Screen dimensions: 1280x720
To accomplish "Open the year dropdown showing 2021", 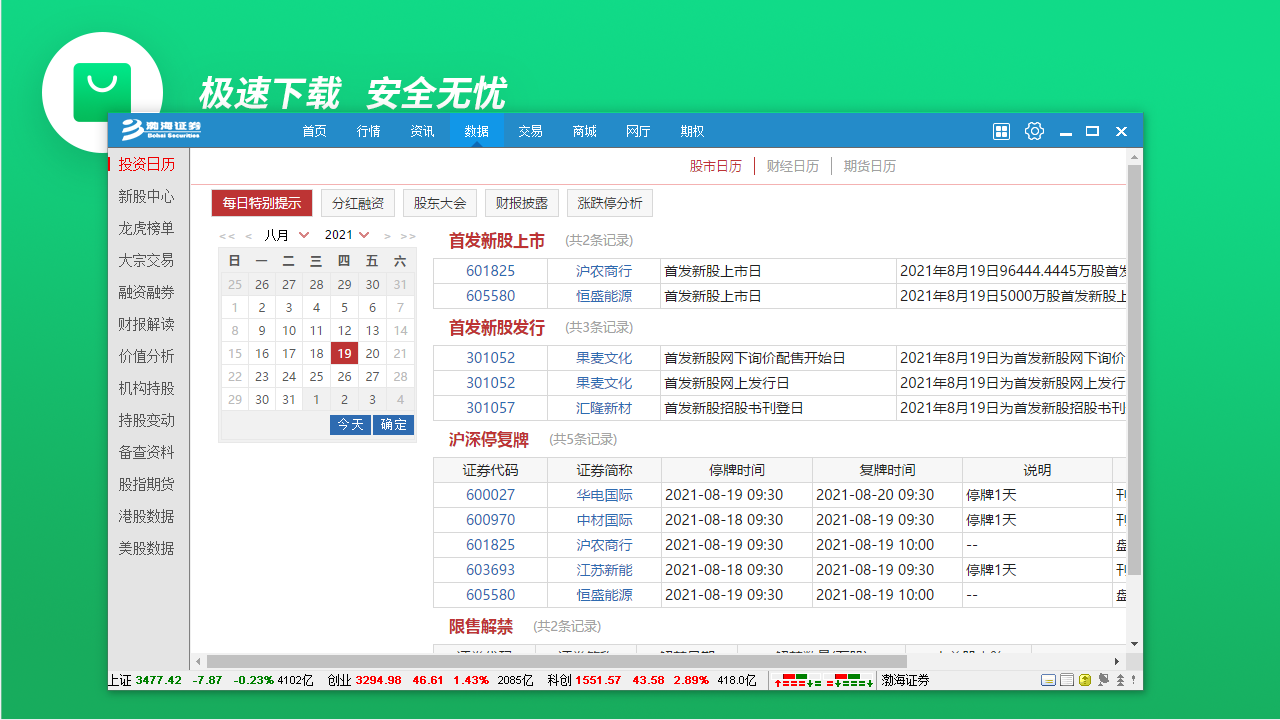I will [347, 234].
